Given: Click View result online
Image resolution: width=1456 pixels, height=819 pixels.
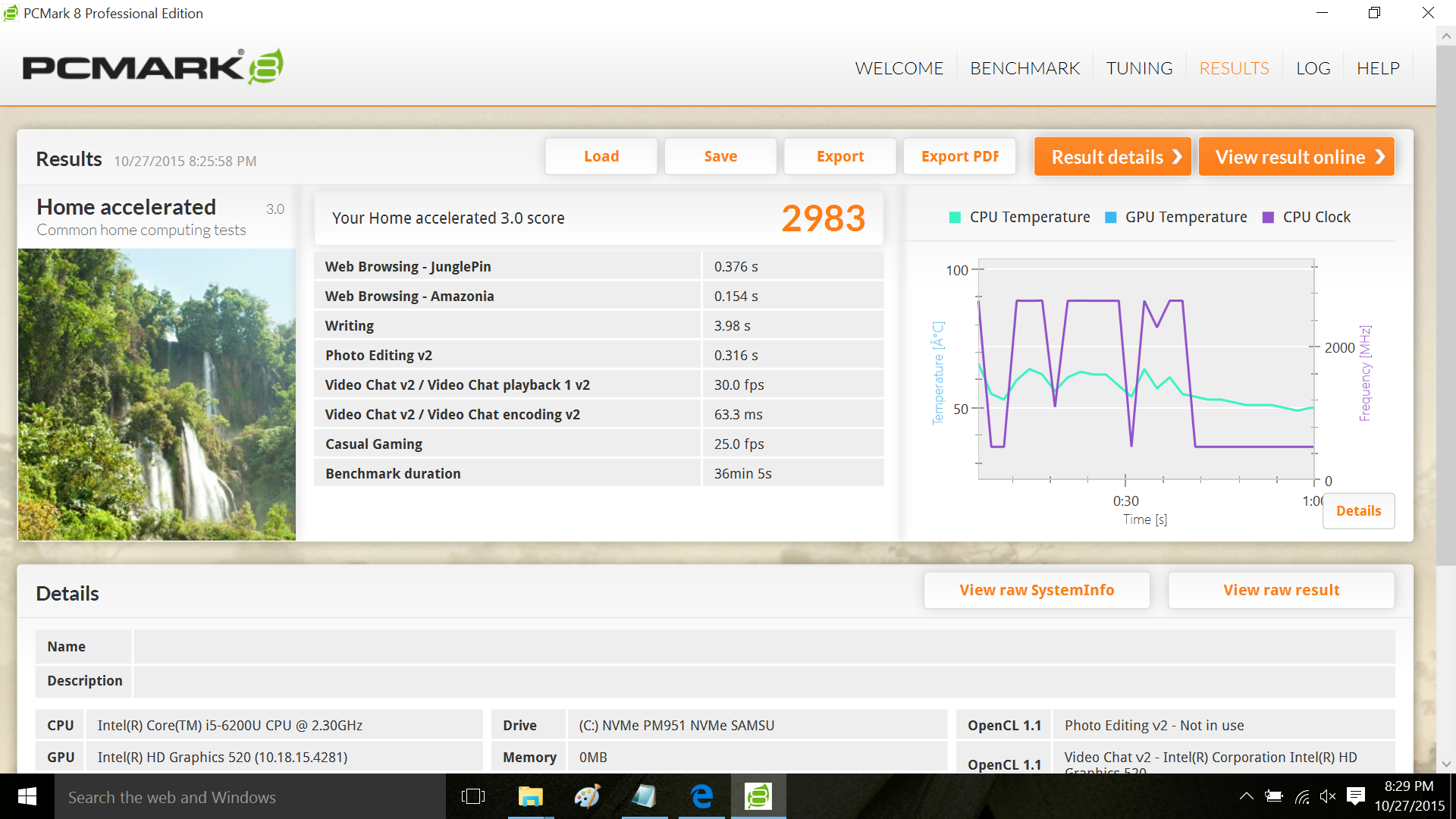Looking at the screenshot, I should click(x=1296, y=157).
